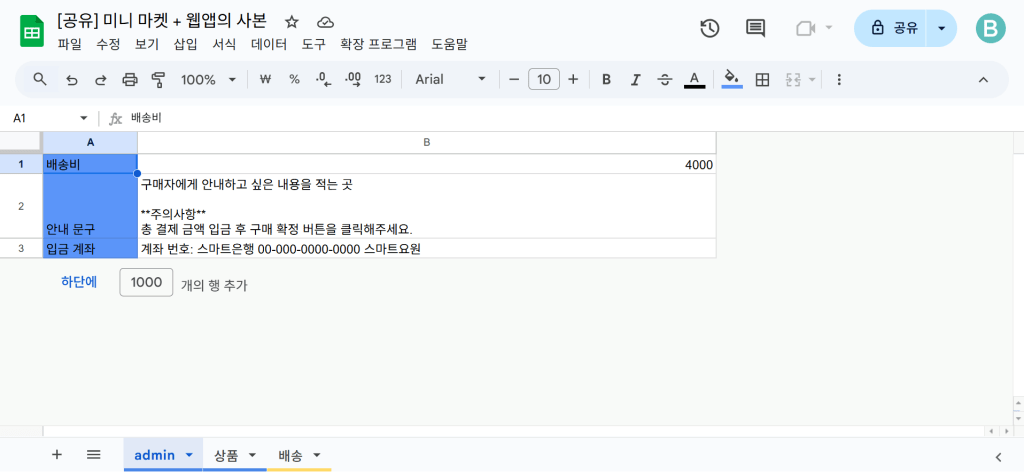1024x472 pixels.
Task: Star this spreadsheet document
Action: point(292,21)
